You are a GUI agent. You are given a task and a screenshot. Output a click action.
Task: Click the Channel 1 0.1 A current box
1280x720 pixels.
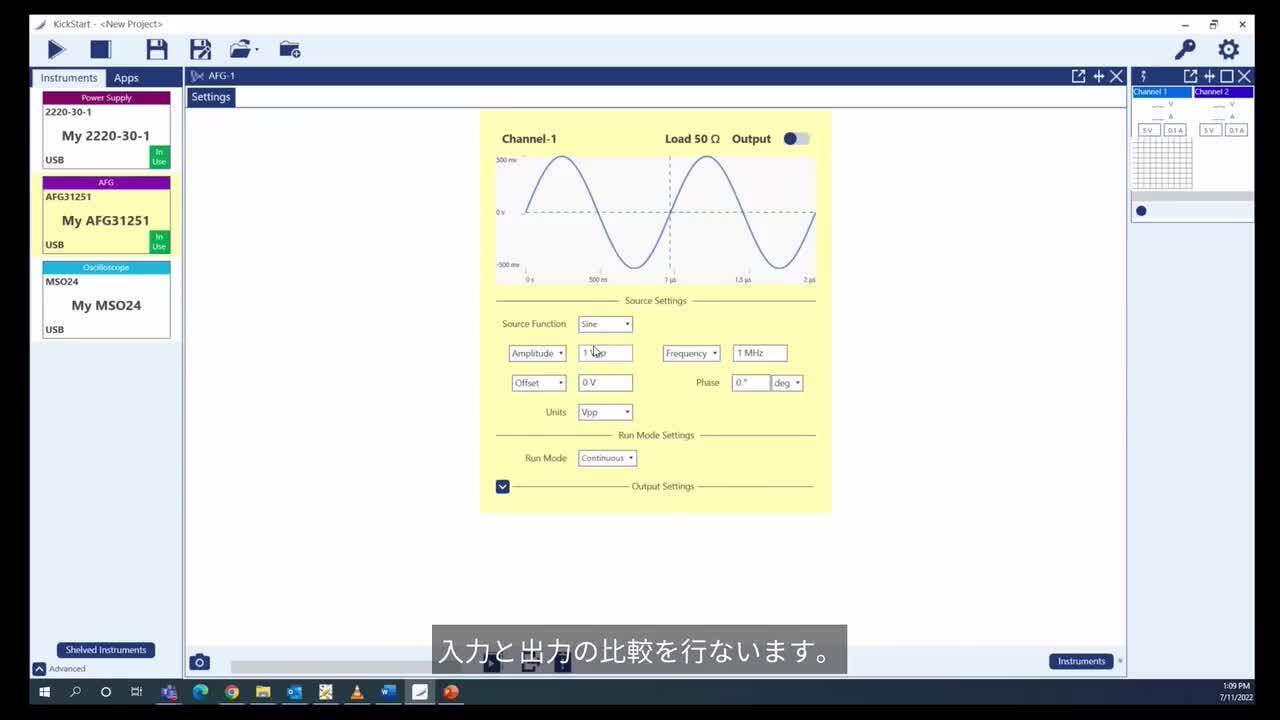tap(1175, 130)
